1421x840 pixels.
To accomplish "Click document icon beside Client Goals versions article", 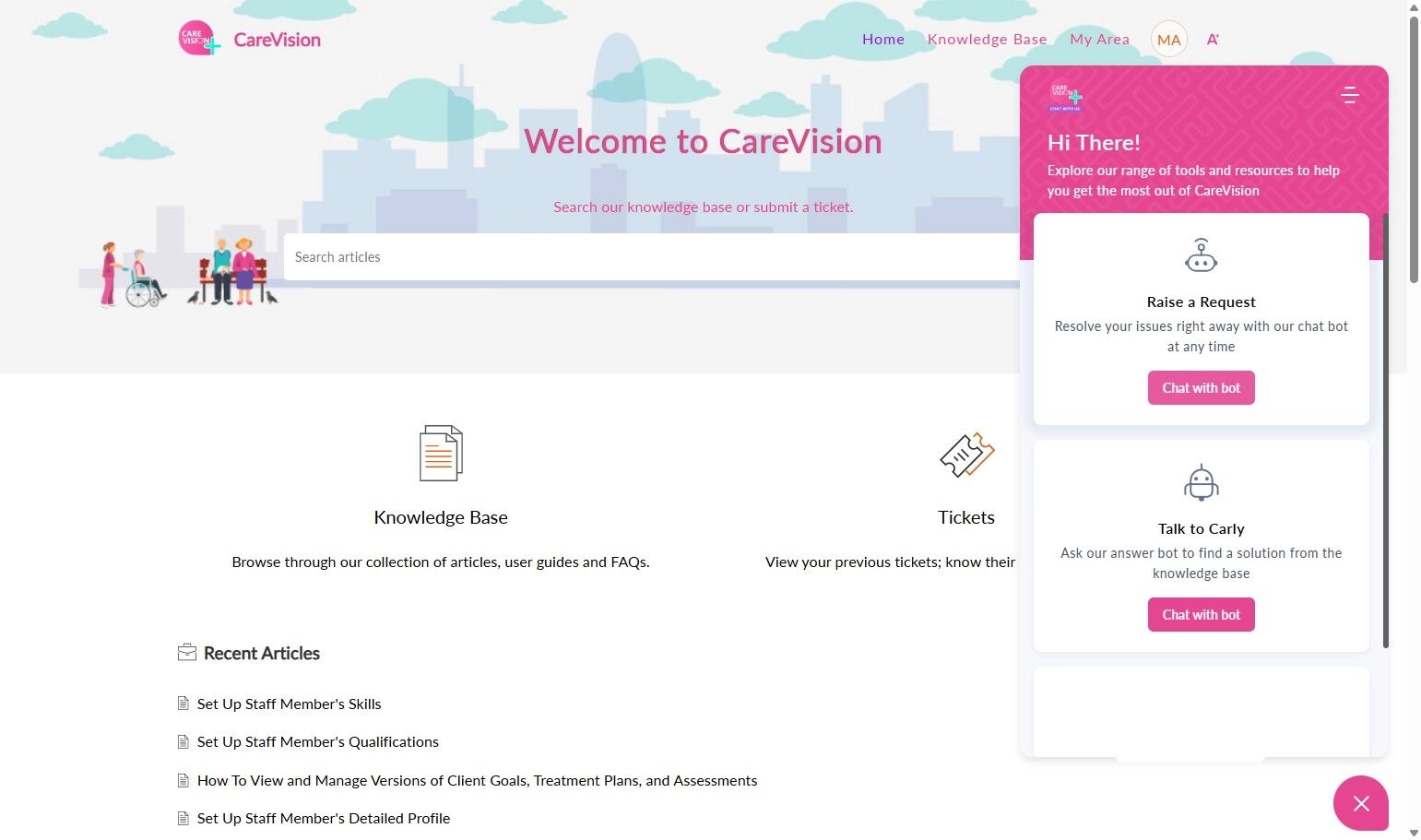I will (x=183, y=780).
